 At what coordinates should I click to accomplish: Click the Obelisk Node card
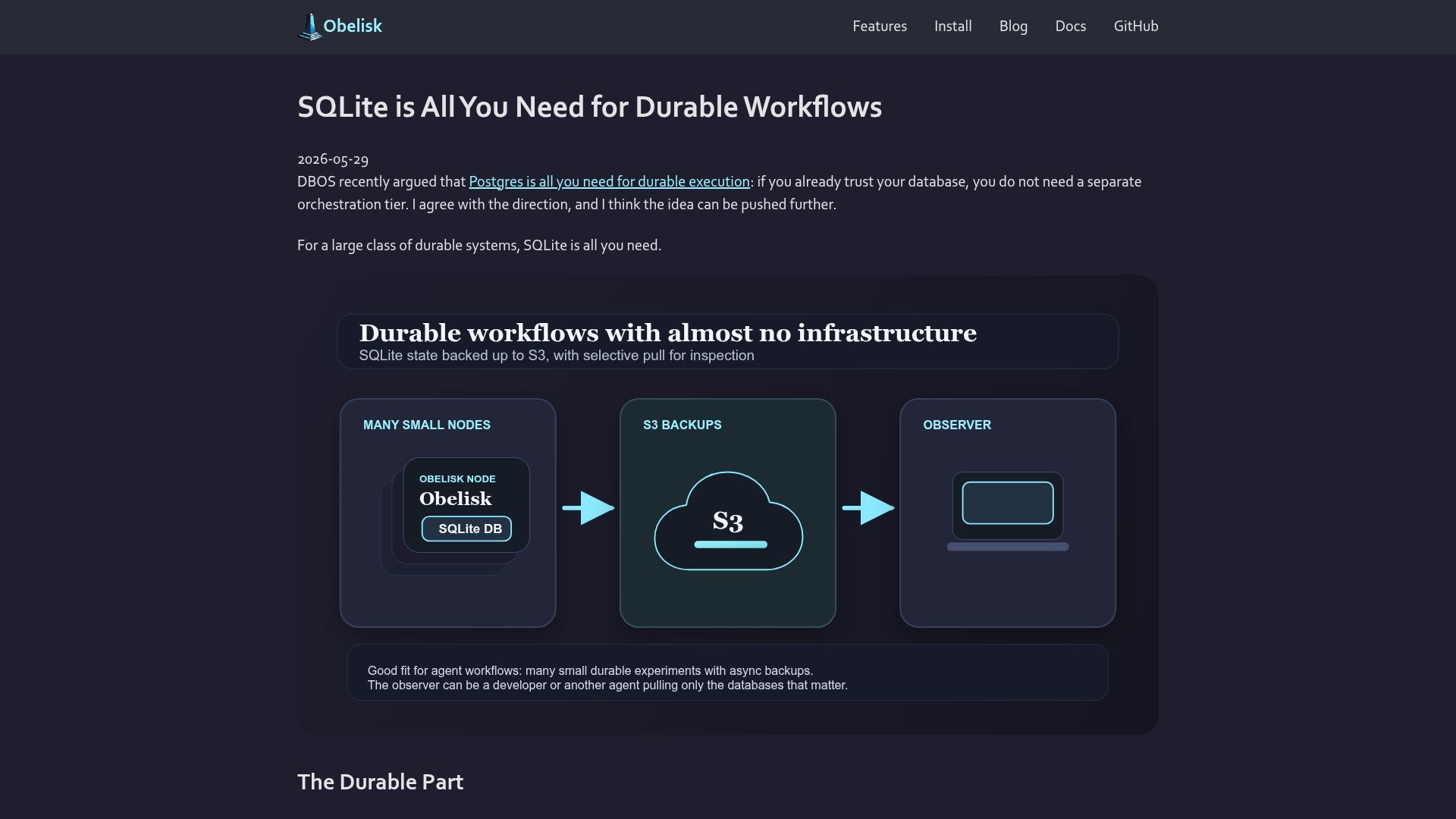(466, 505)
